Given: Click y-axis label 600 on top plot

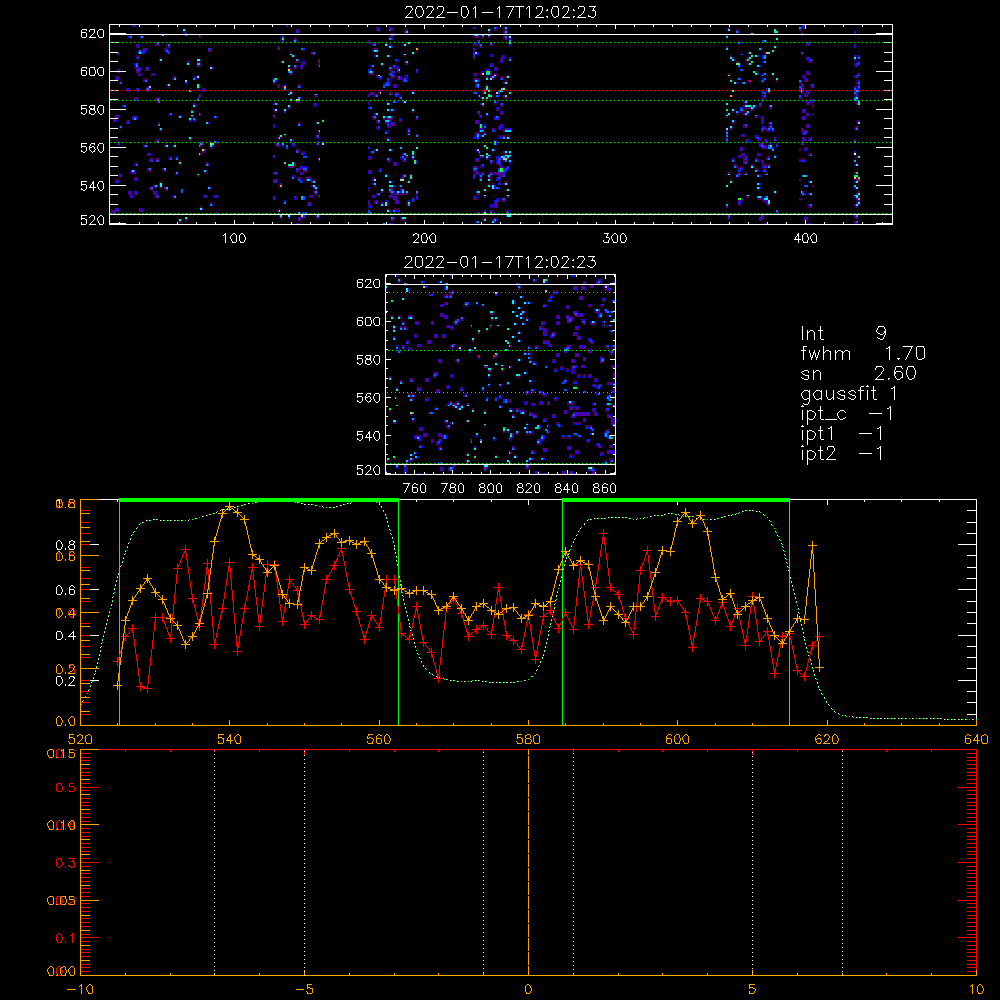Looking at the screenshot, I should click(x=92, y=71).
